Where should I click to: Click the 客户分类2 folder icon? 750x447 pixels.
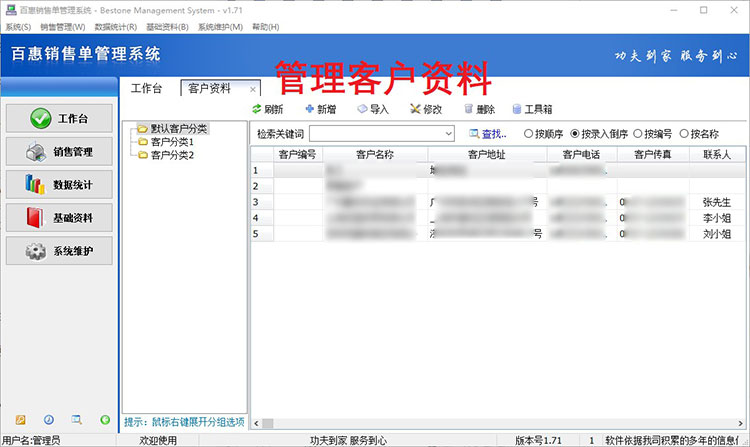pyautogui.click(x=143, y=155)
